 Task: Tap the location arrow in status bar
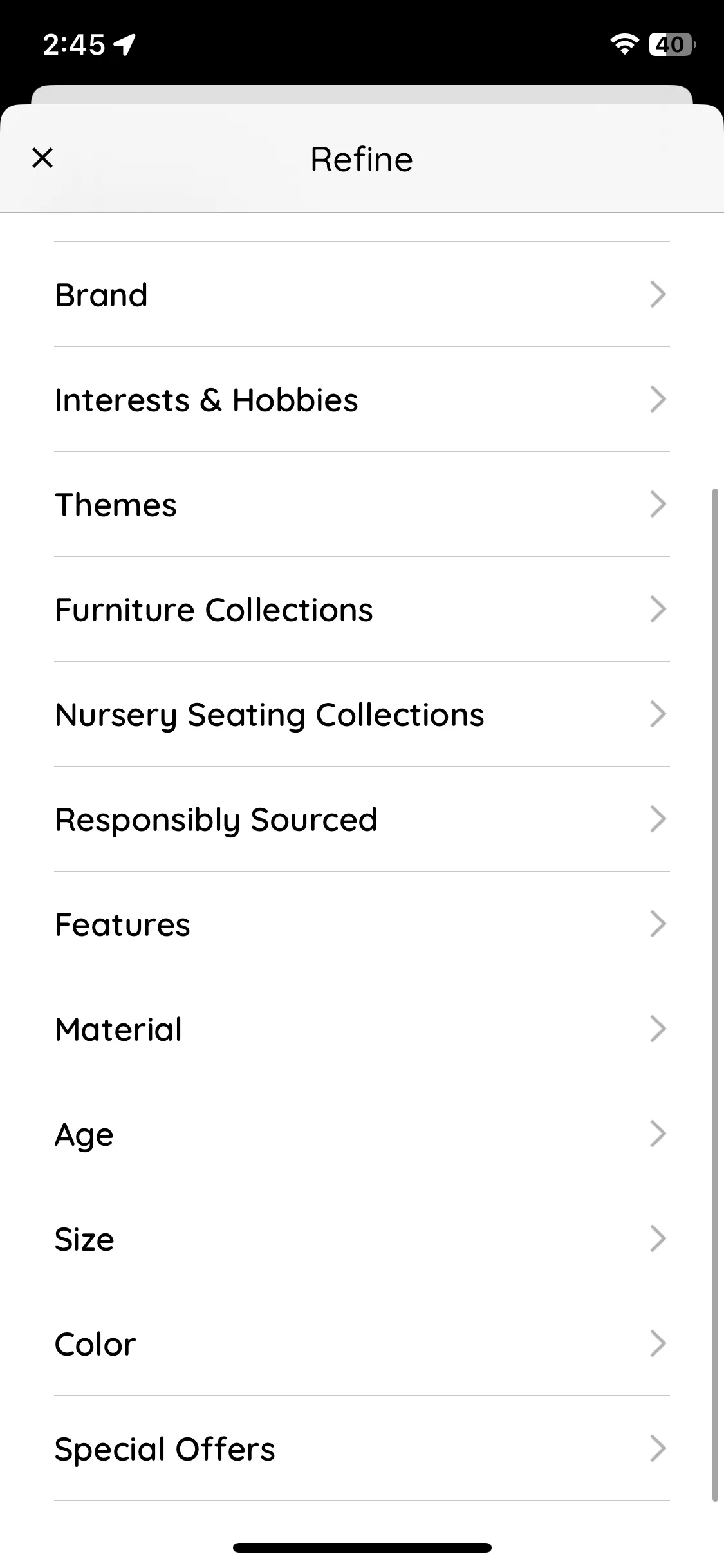[x=124, y=44]
